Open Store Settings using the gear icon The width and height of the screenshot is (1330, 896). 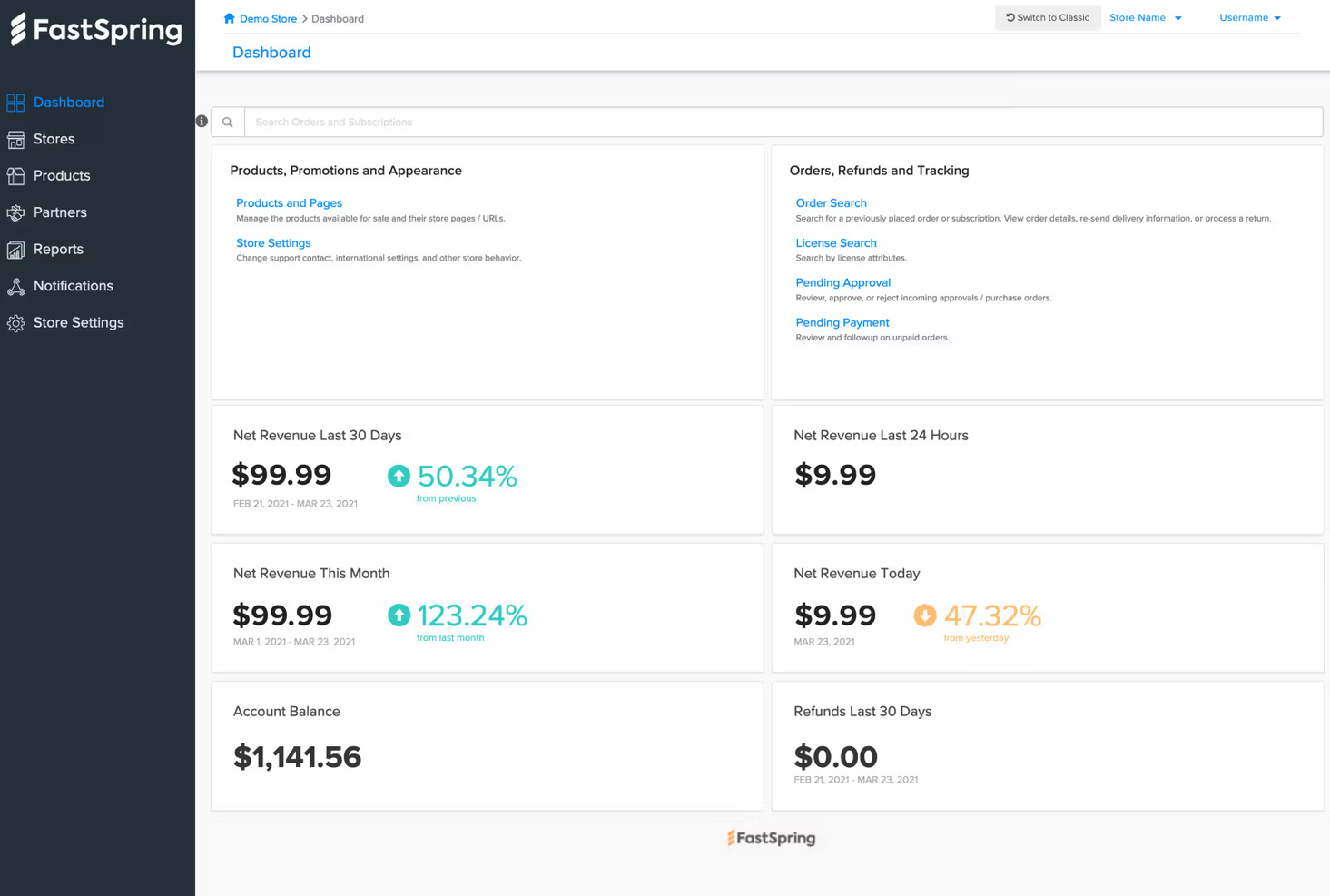(16, 322)
